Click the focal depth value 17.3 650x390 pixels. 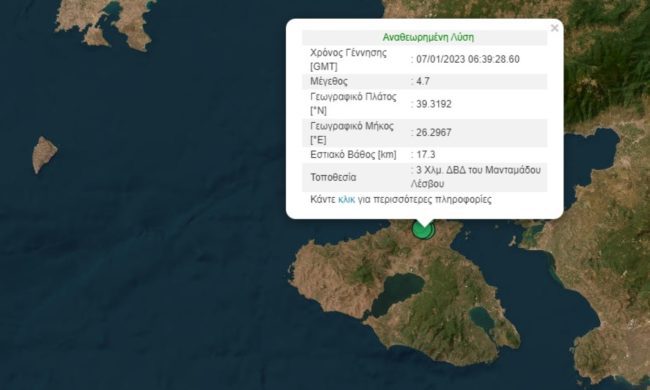point(425,155)
